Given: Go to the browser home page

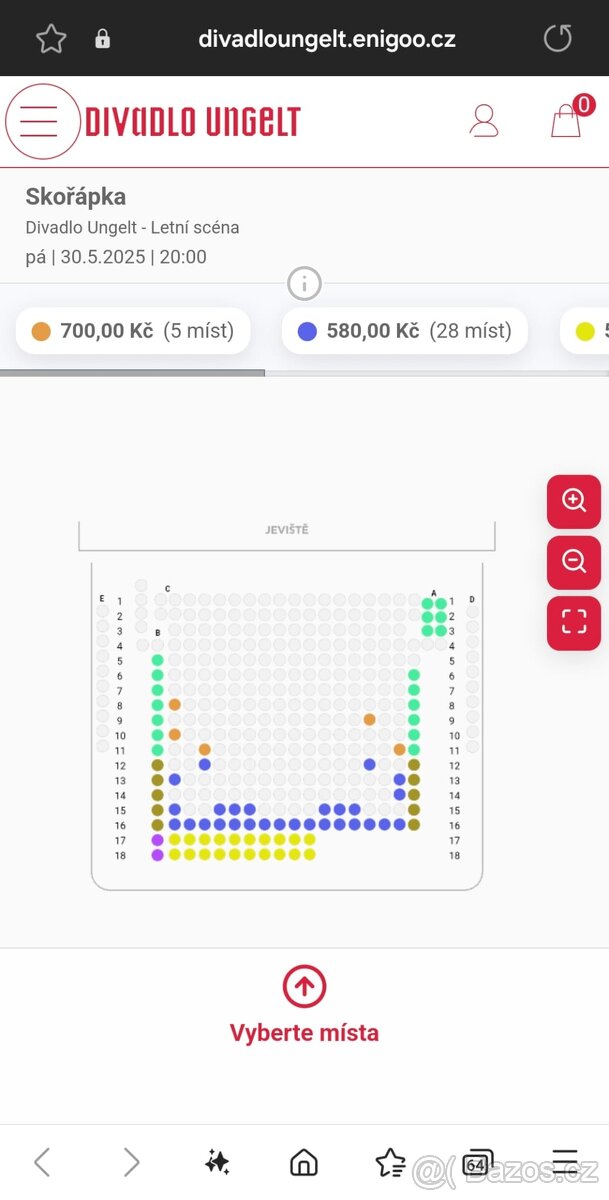Looking at the screenshot, I should 303,1162.
